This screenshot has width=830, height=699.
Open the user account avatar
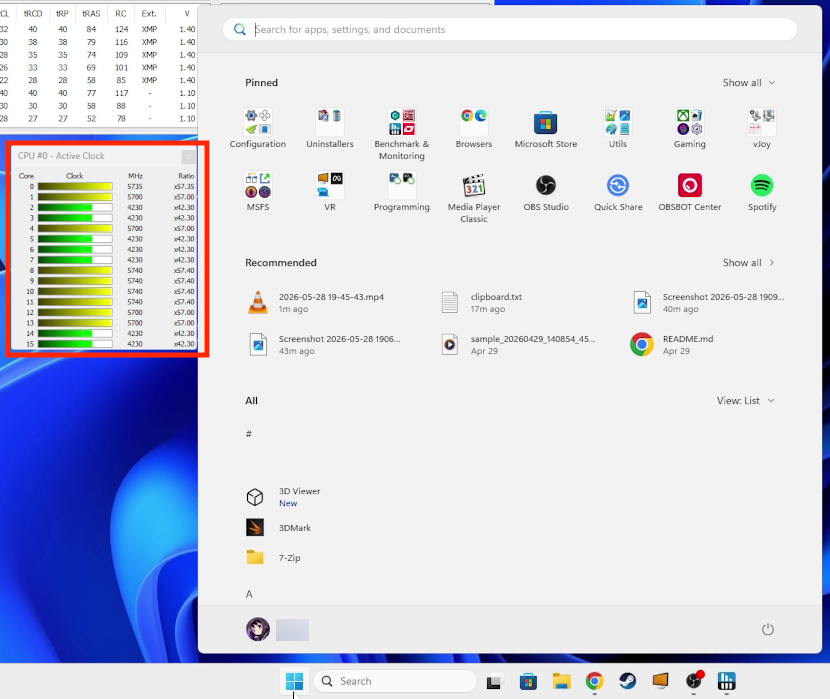coord(258,629)
